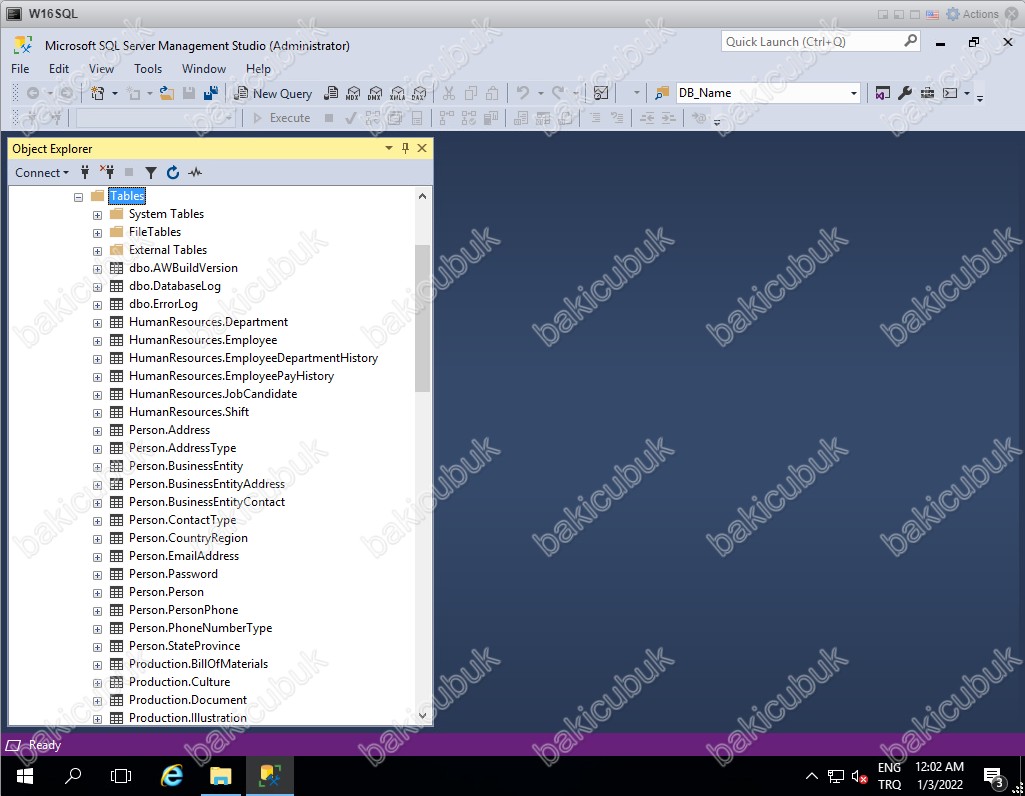Open the DB_Name find combo box dropdown
1025x796 pixels.
pyautogui.click(x=853, y=93)
